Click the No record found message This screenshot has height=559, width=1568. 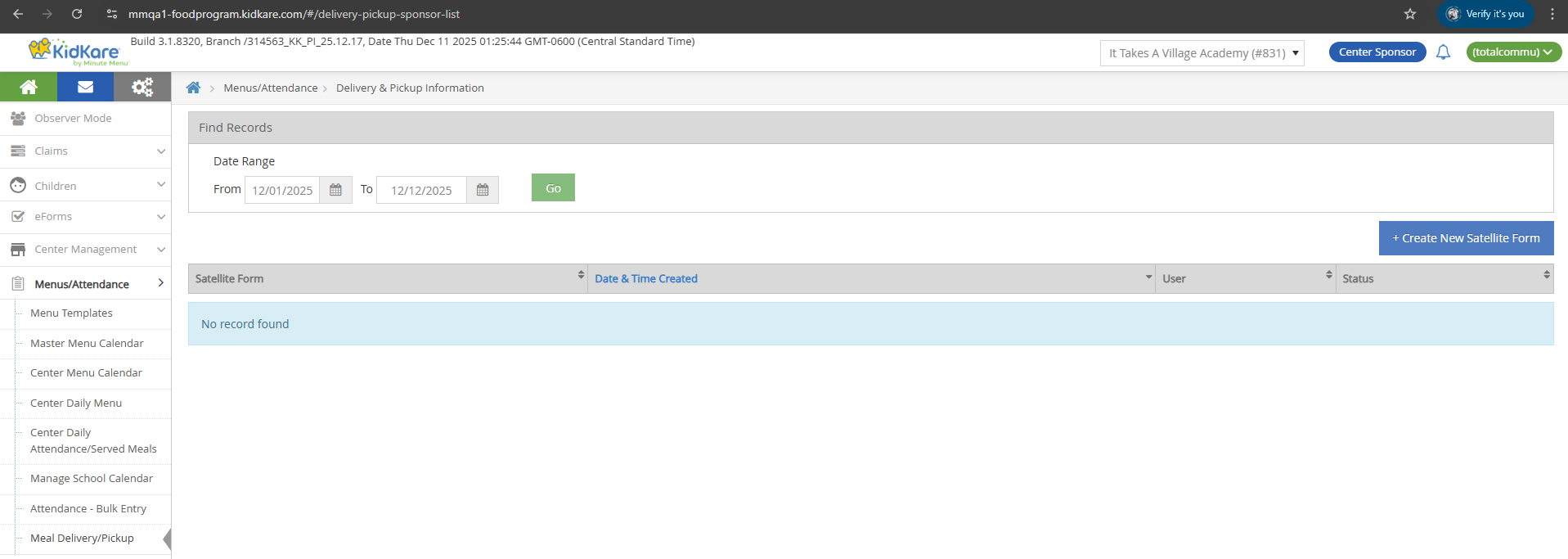point(870,324)
